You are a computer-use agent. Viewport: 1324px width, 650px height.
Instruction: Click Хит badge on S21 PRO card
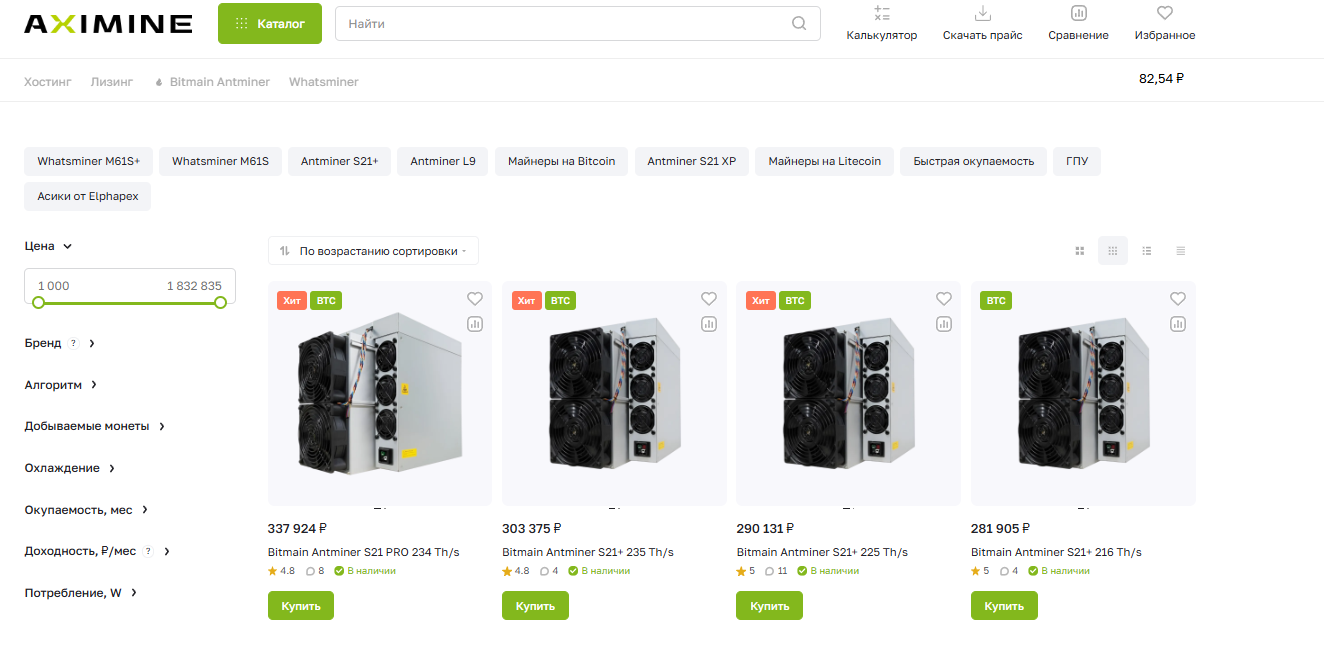tap(292, 300)
